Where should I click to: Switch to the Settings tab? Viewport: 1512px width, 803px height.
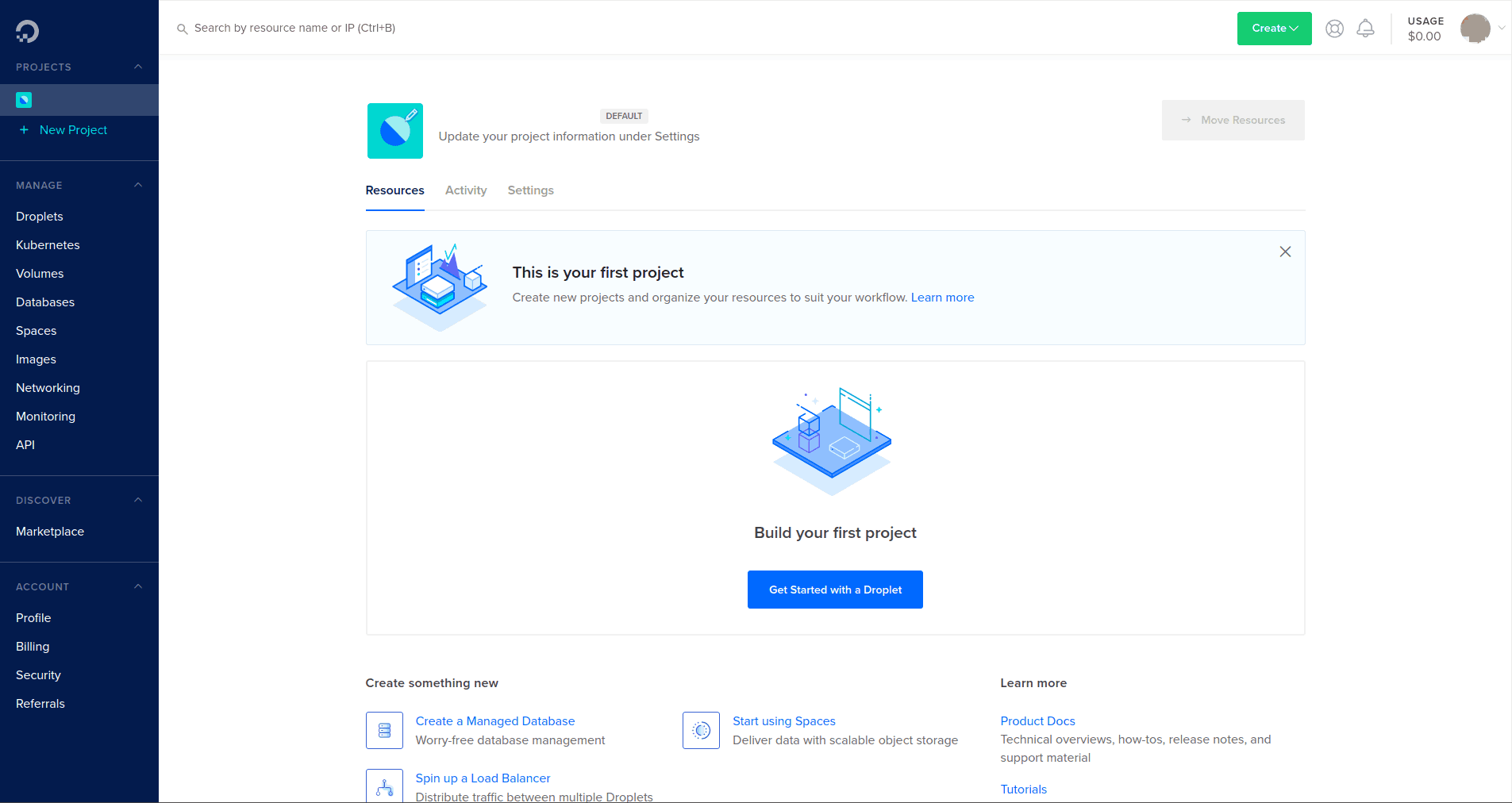[x=531, y=190]
